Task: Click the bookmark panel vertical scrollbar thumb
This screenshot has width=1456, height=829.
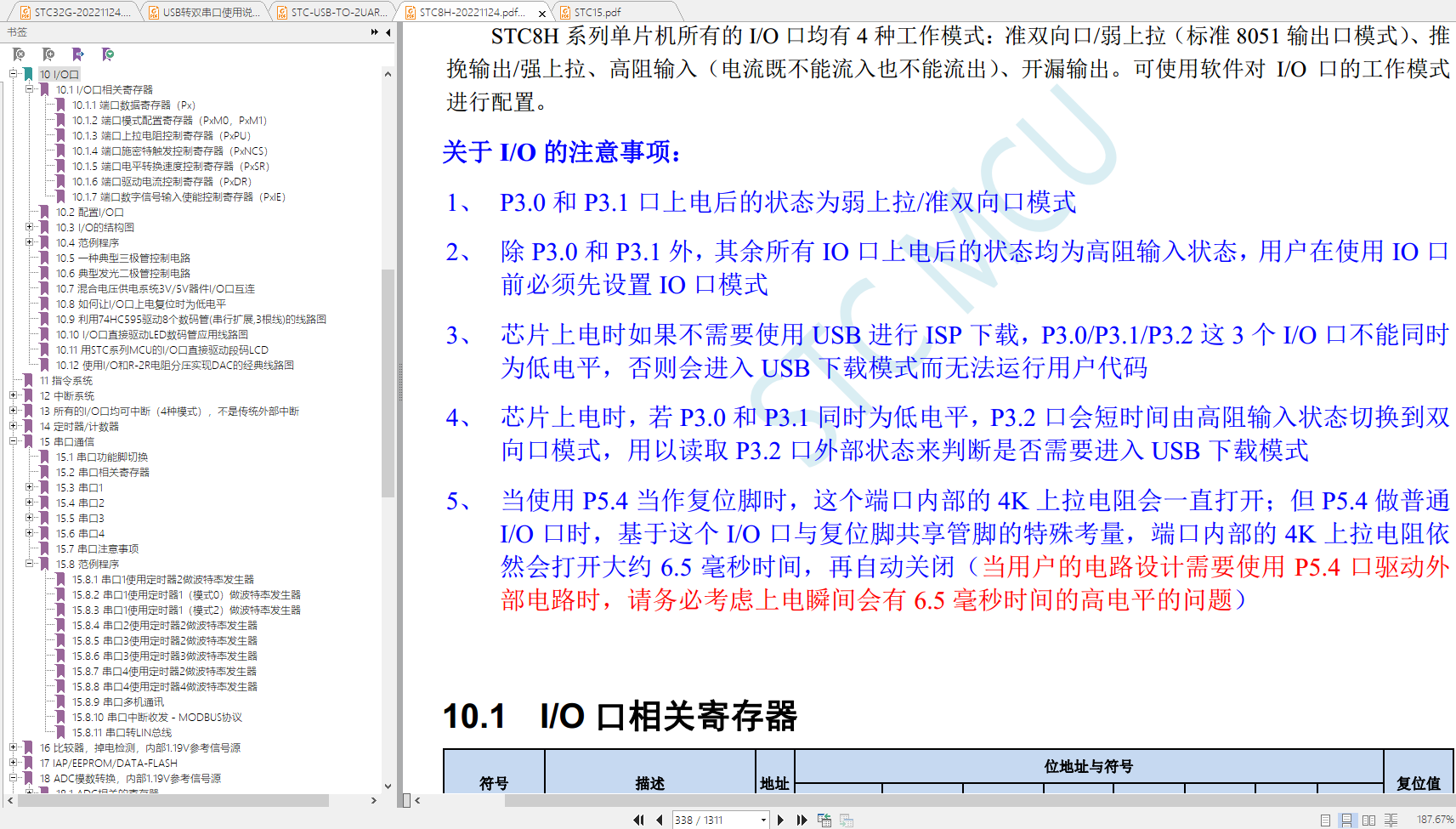Action: (388, 383)
